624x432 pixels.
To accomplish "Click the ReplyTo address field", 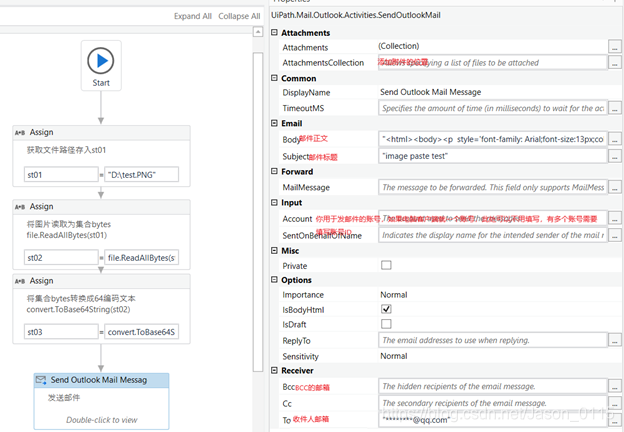I will [493, 340].
